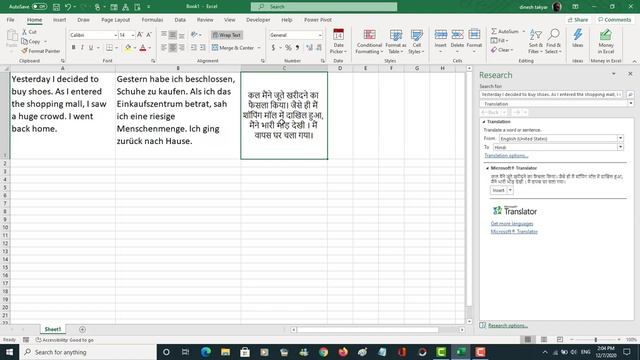
Task: Switch to the Page Layout tab
Action: (x=116, y=20)
